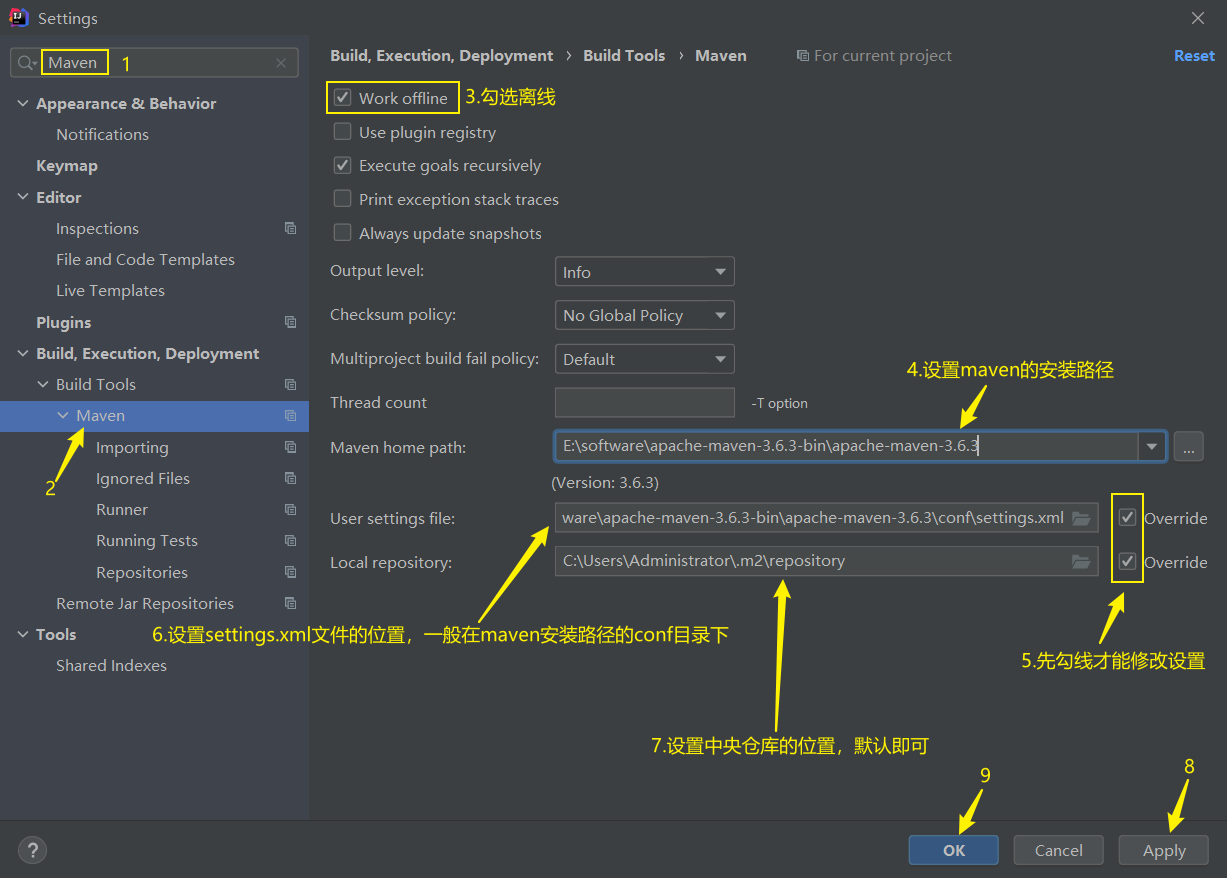Image resolution: width=1227 pixels, height=878 pixels.
Task: Expand the Maven home path dropdown arrow
Action: pos(1152,447)
